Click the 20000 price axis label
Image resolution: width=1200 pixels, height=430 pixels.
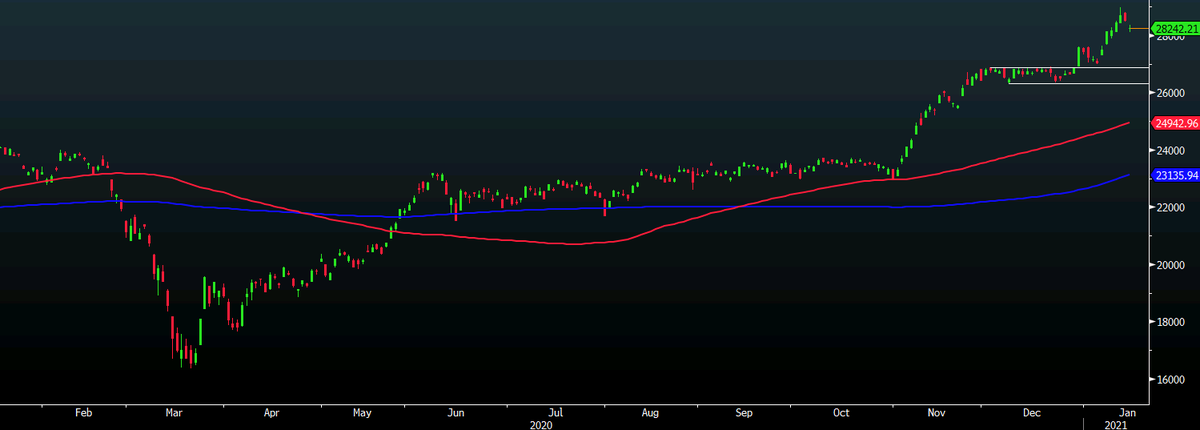point(1171,265)
